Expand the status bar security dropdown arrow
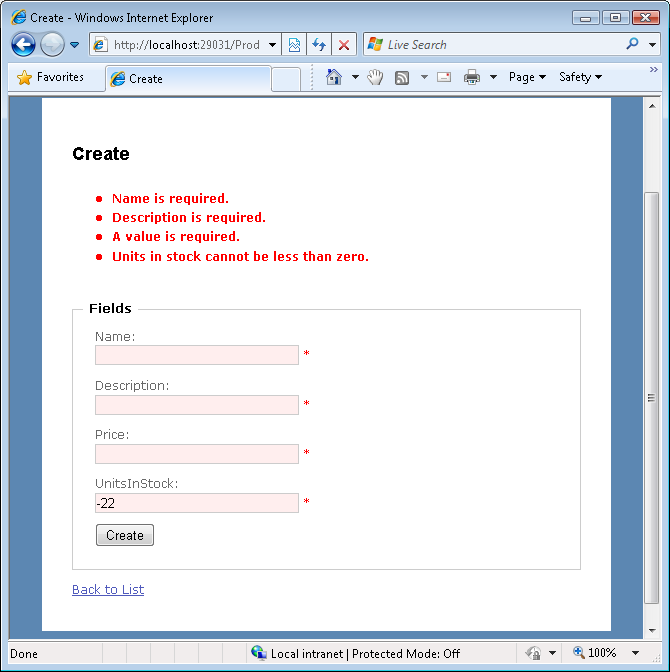This screenshot has height=672, width=670. pyautogui.click(x=553, y=653)
